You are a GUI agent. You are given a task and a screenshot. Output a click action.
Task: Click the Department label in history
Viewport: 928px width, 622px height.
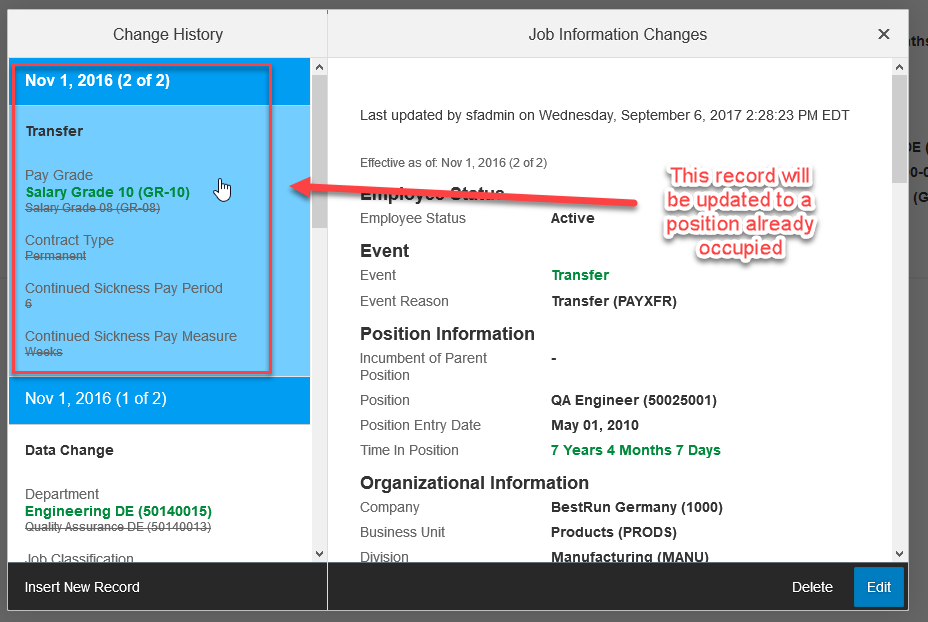[x=62, y=494]
